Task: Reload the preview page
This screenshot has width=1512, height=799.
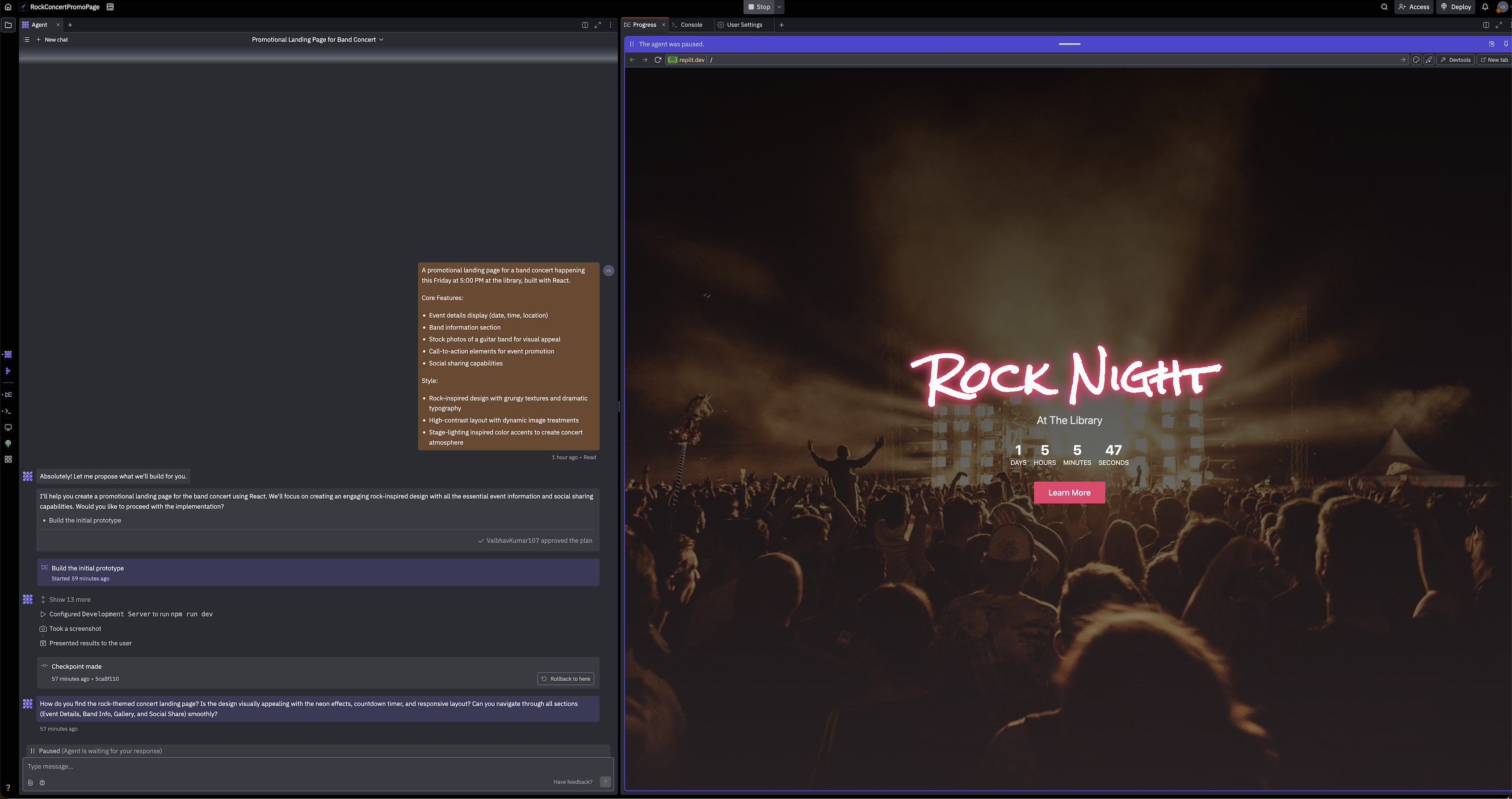Action: pyautogui.click(x=658, y=60)
